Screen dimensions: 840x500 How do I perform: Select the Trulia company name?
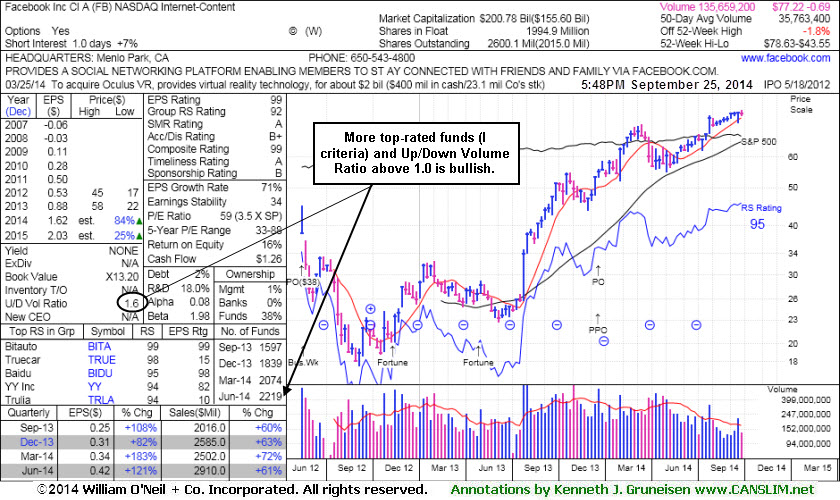click(x=18, y=400)
